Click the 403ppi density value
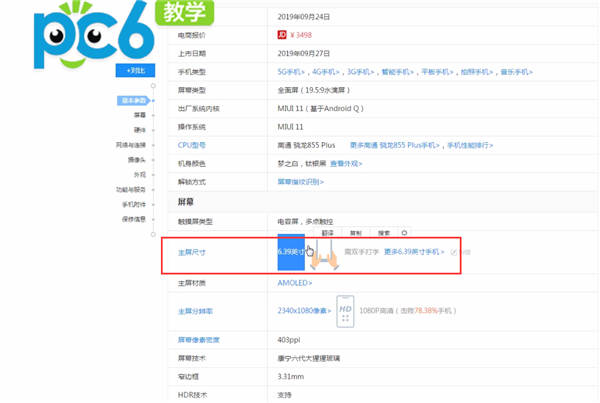This screenshot has height=403, width=600. click(289, 340)
